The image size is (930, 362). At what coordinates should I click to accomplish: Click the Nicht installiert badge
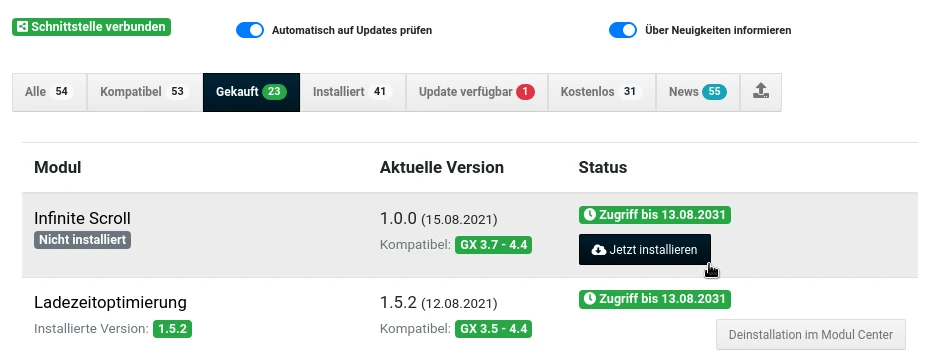(x=82, y=240)
